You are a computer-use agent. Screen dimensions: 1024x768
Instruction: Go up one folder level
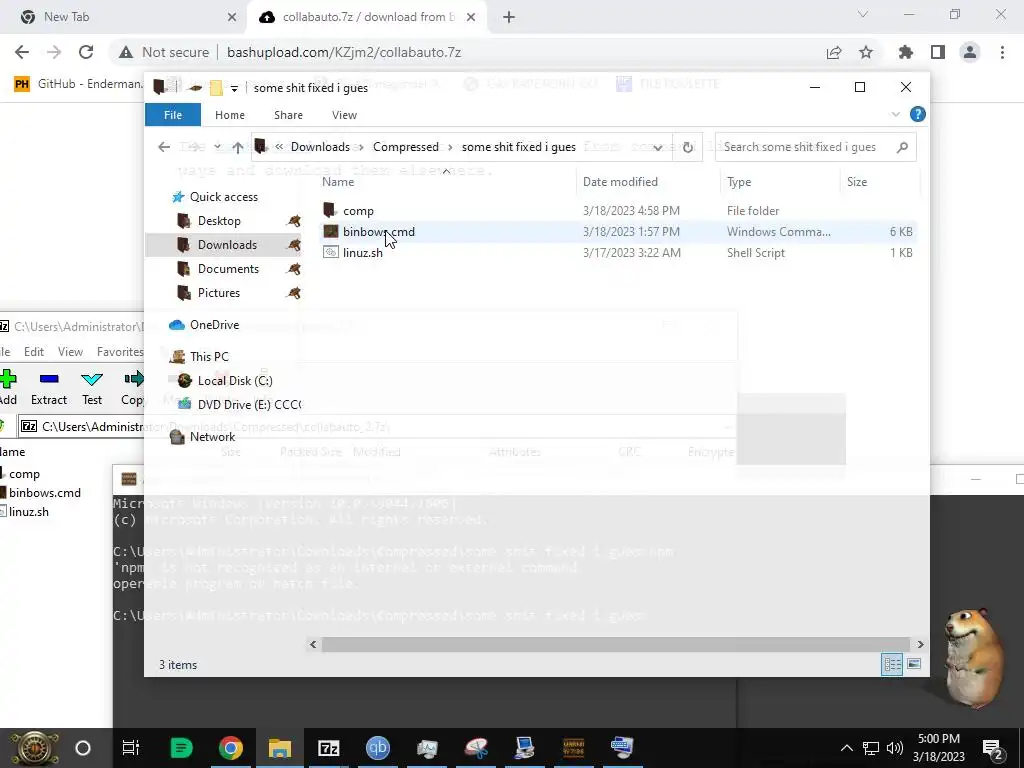(238, 147)
